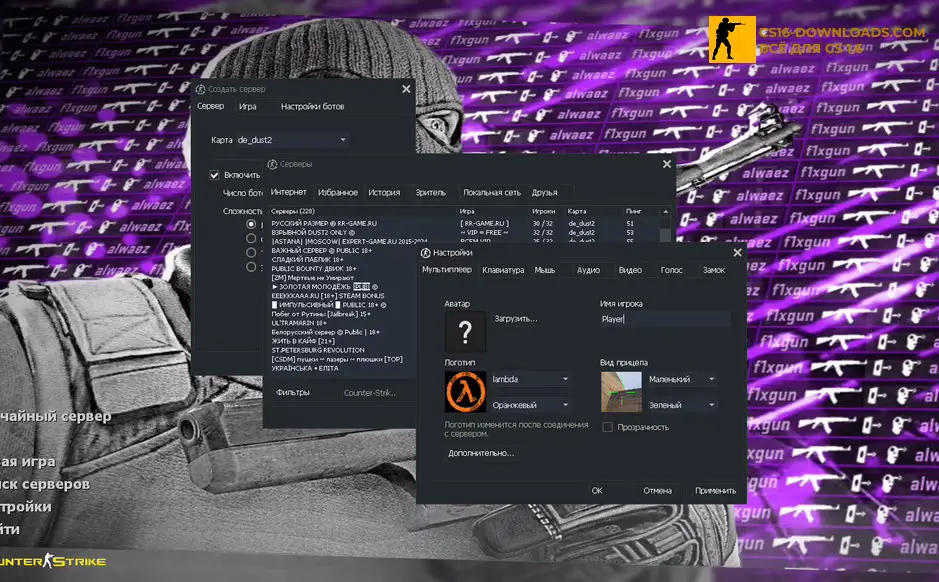
Task: Open the Маленький crosshair size dropdown
Action: point(682,380)
